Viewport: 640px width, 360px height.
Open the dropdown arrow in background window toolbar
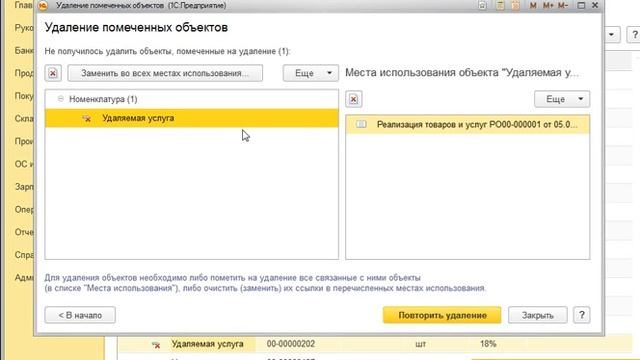click(611, 35)
